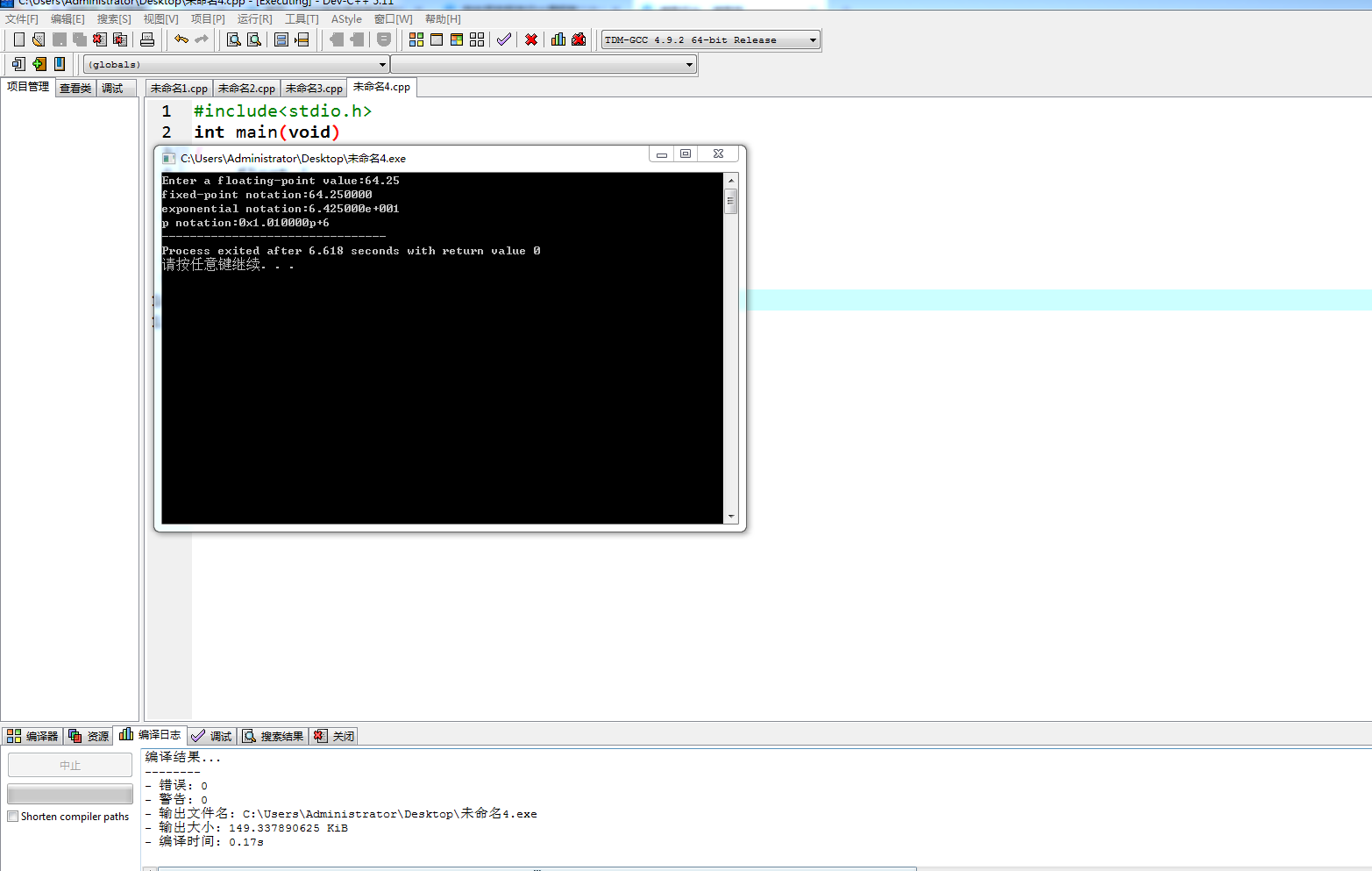Open the 编译器 bottom panel tab
Viewport: 1372px width, 871px height.
[32, 736]
